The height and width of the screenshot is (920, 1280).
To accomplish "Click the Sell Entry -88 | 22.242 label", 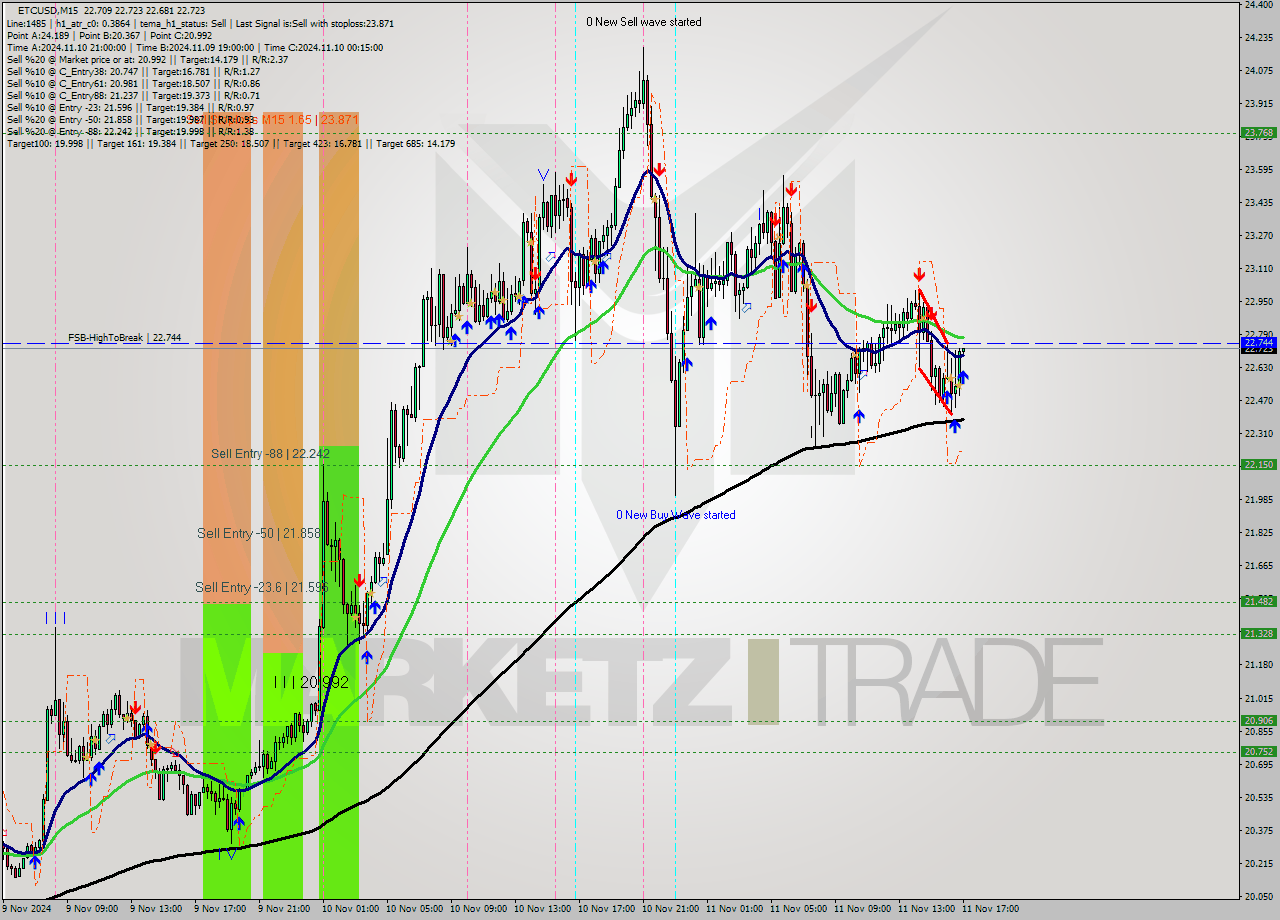I will pyautogui.click(x=270, y=454).
